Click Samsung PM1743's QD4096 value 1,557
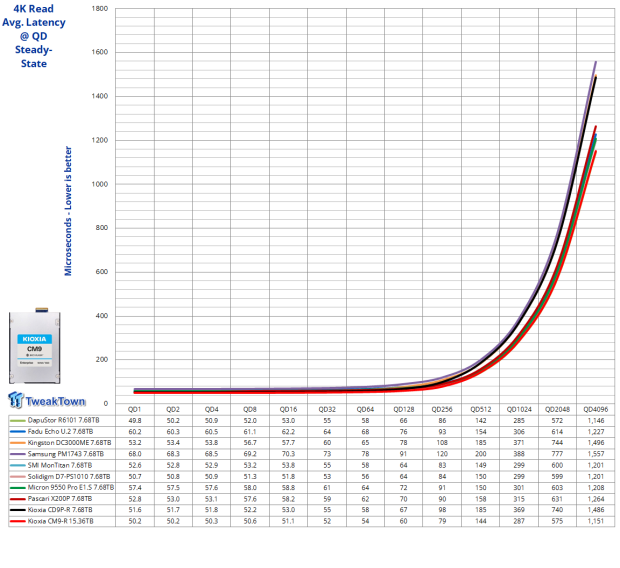 click(596, 454)
